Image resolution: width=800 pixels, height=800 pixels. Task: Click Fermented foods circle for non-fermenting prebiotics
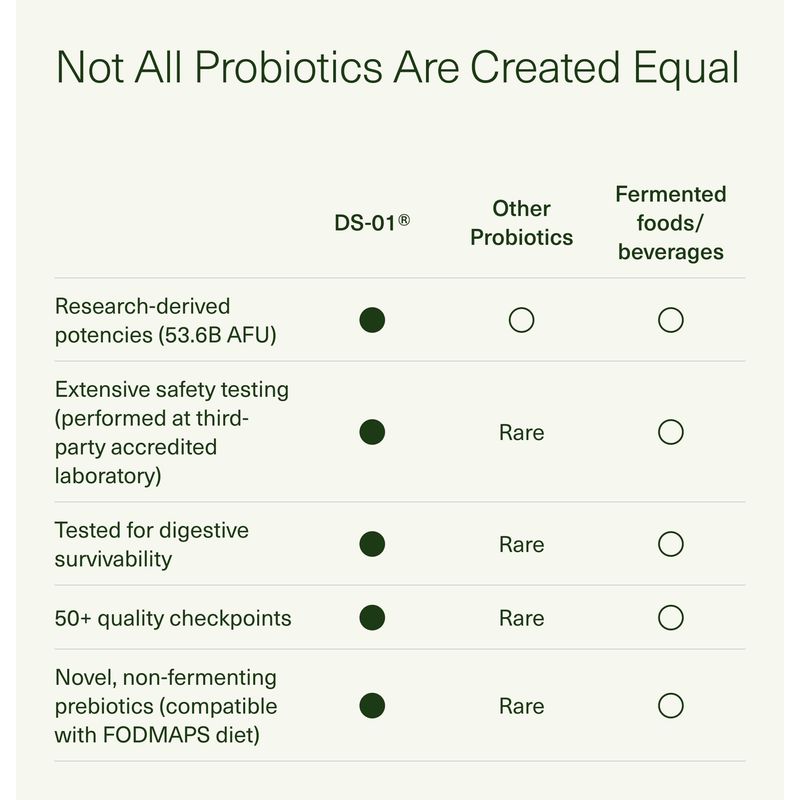671,706
